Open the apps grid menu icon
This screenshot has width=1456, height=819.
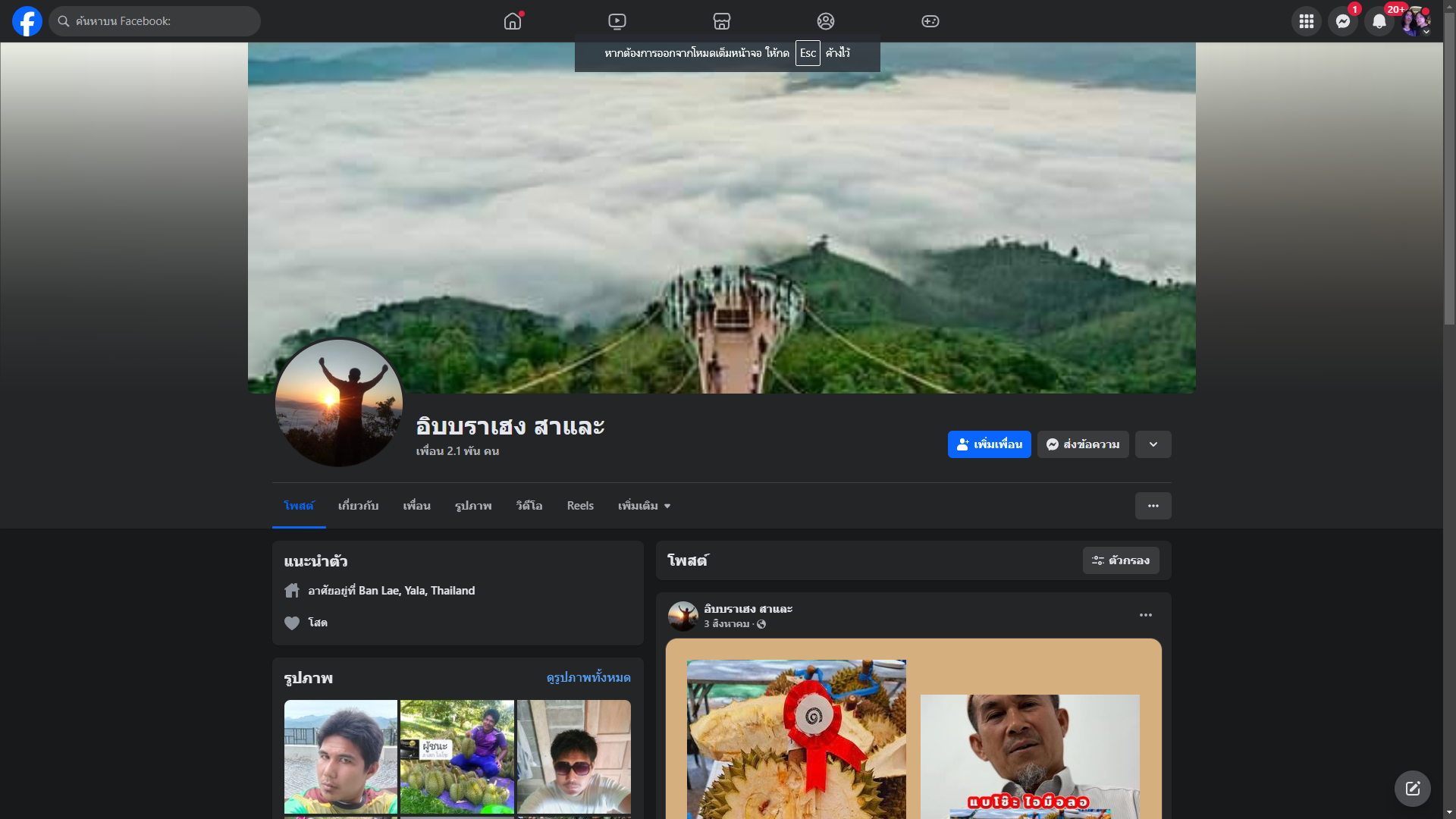(x=1306, y=21)
